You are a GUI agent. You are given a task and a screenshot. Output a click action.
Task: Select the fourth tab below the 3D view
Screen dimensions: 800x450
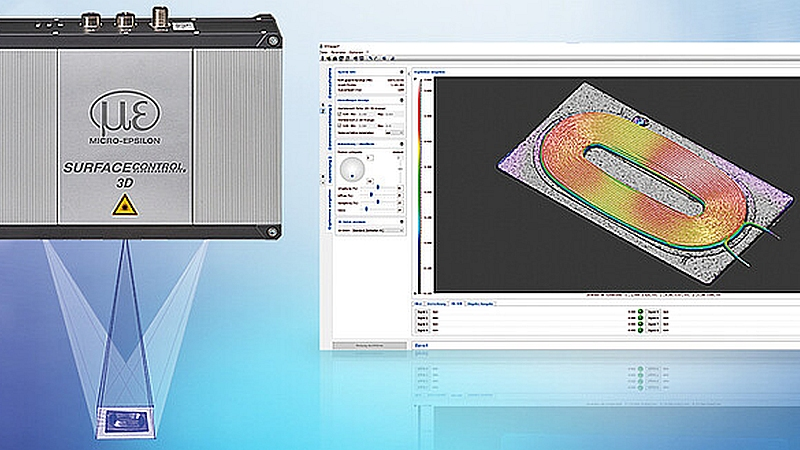click(x=480, y=304)
